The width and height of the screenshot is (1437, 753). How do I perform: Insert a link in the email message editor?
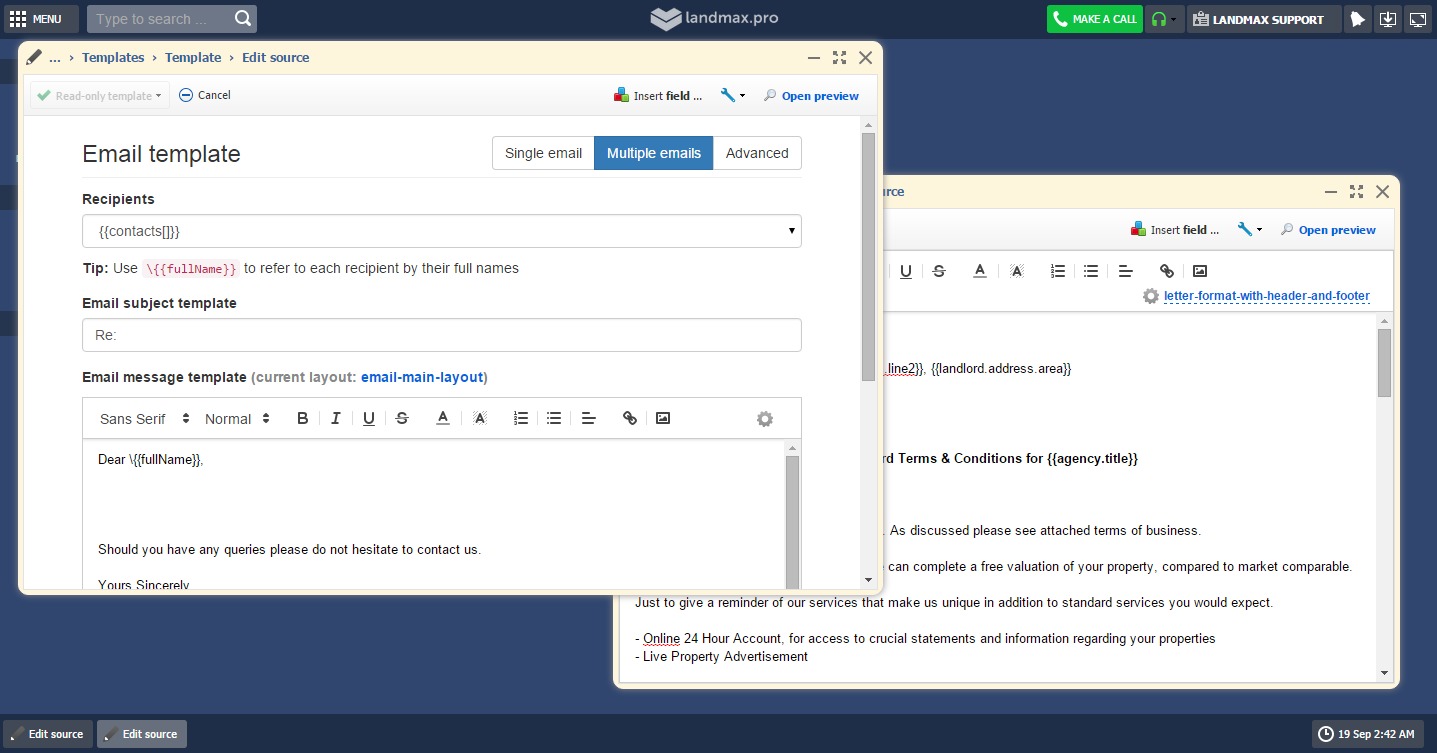[x=630, y=419]
